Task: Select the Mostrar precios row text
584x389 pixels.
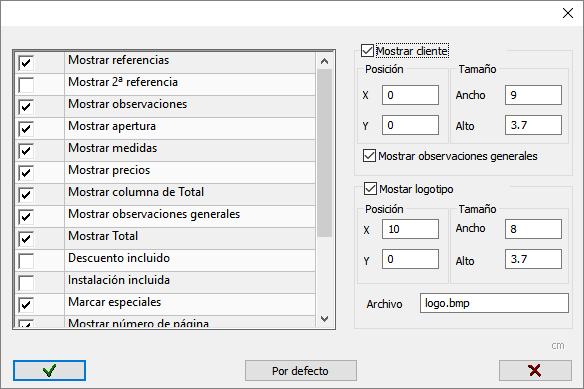Action: click(109, 170)
